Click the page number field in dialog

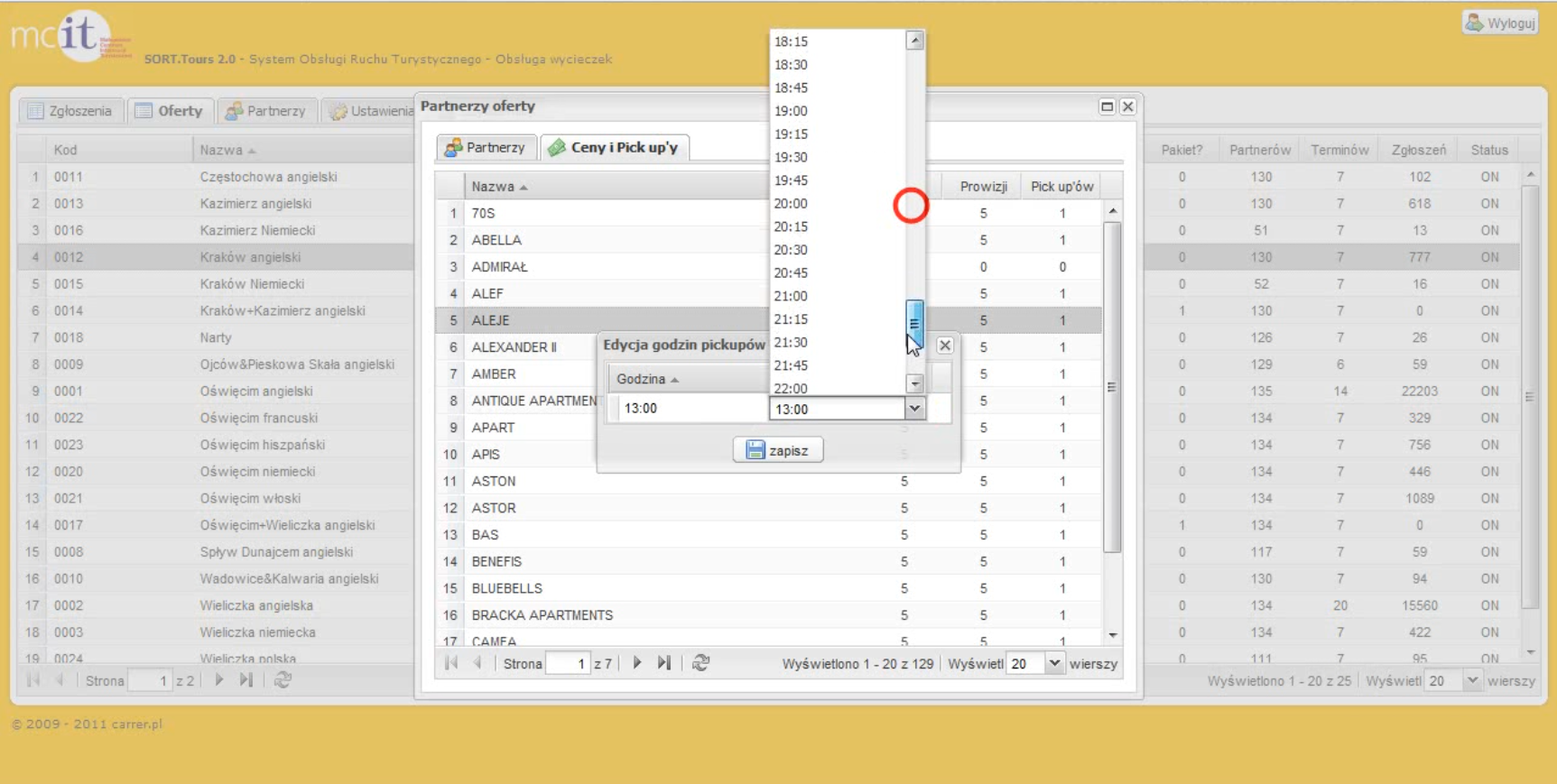tap(569, 664)
